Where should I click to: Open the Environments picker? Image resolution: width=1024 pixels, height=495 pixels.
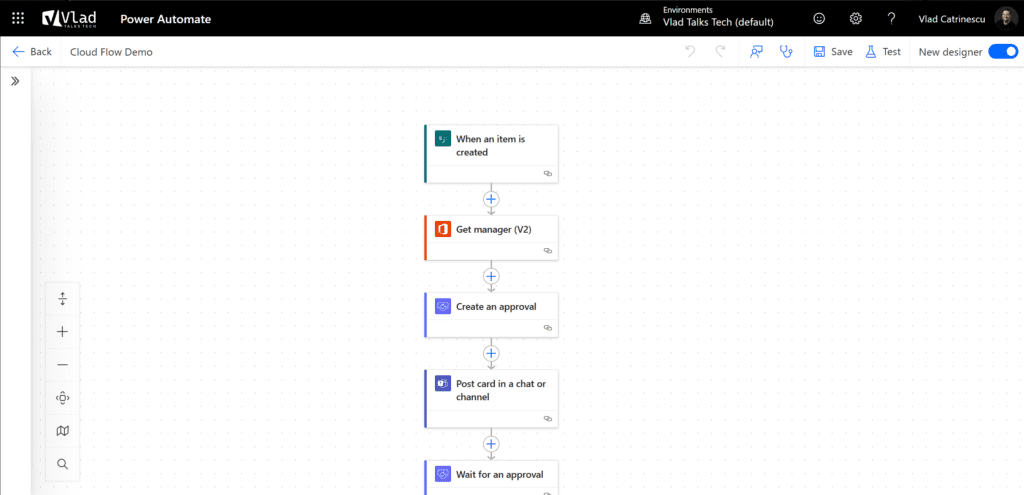coord(707,18)
